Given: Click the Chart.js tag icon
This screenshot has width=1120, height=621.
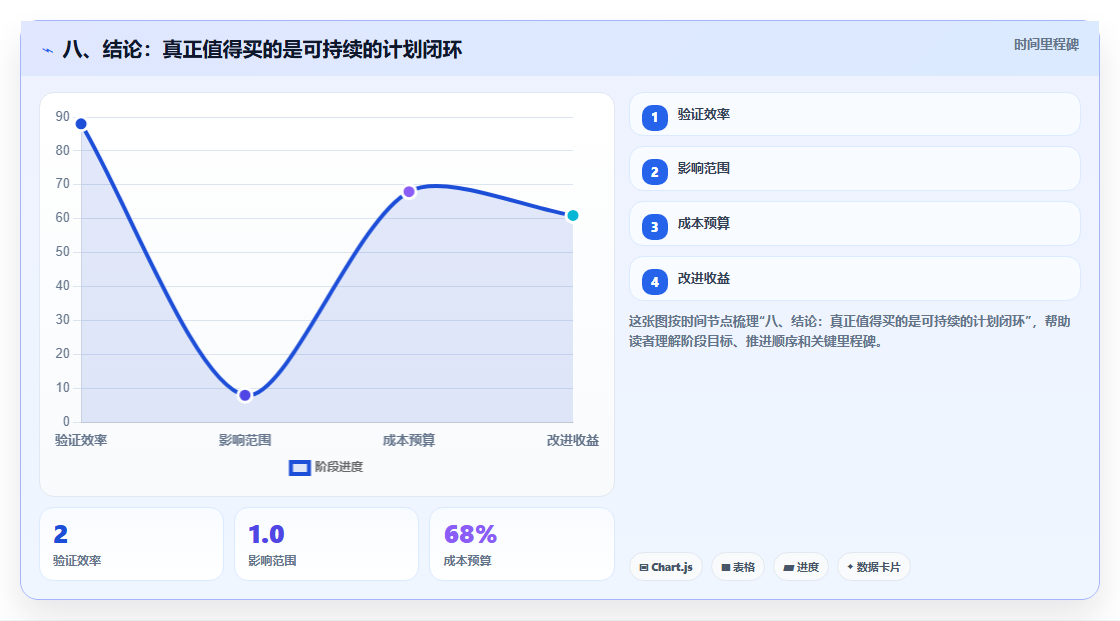Looking at the screenshot, I should [644, 567].
